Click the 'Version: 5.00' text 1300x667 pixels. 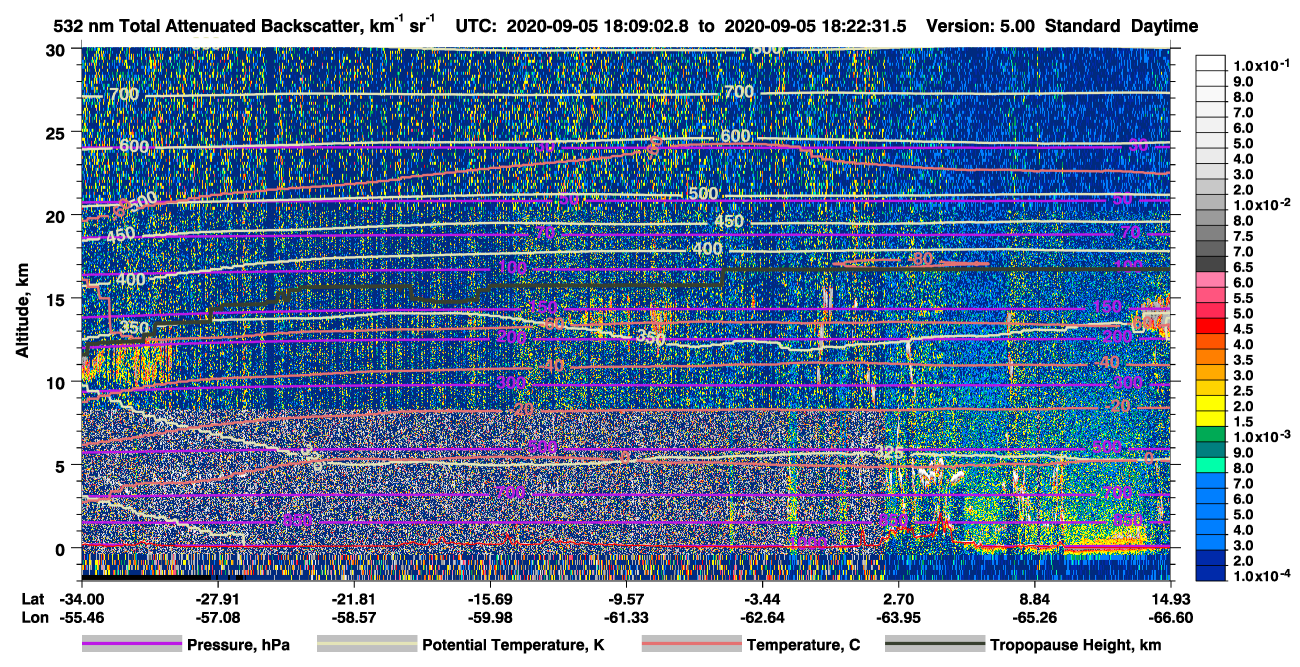980,26
